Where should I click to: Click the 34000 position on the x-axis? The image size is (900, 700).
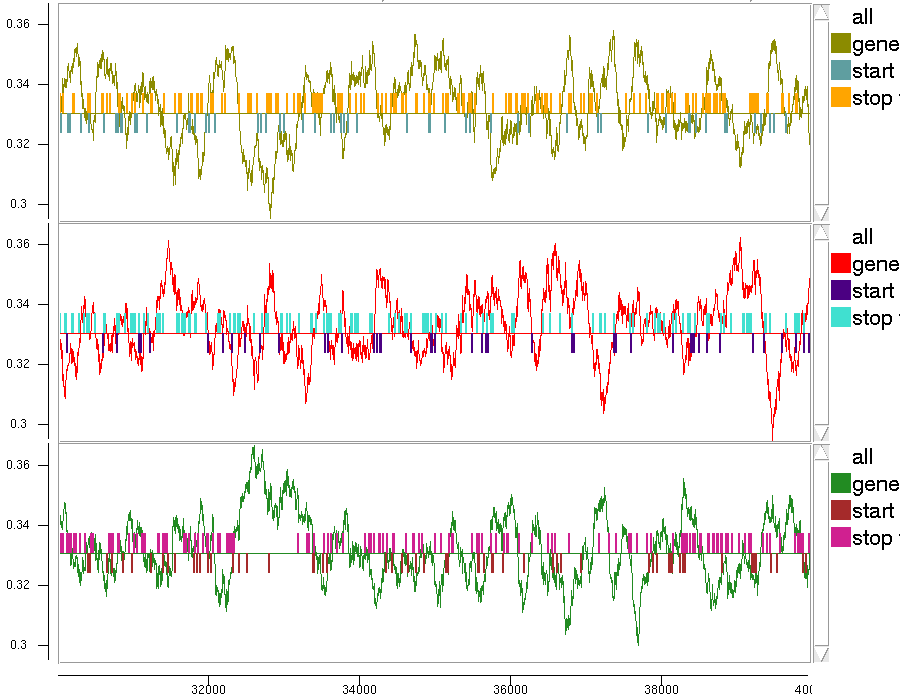click(359, 689)
